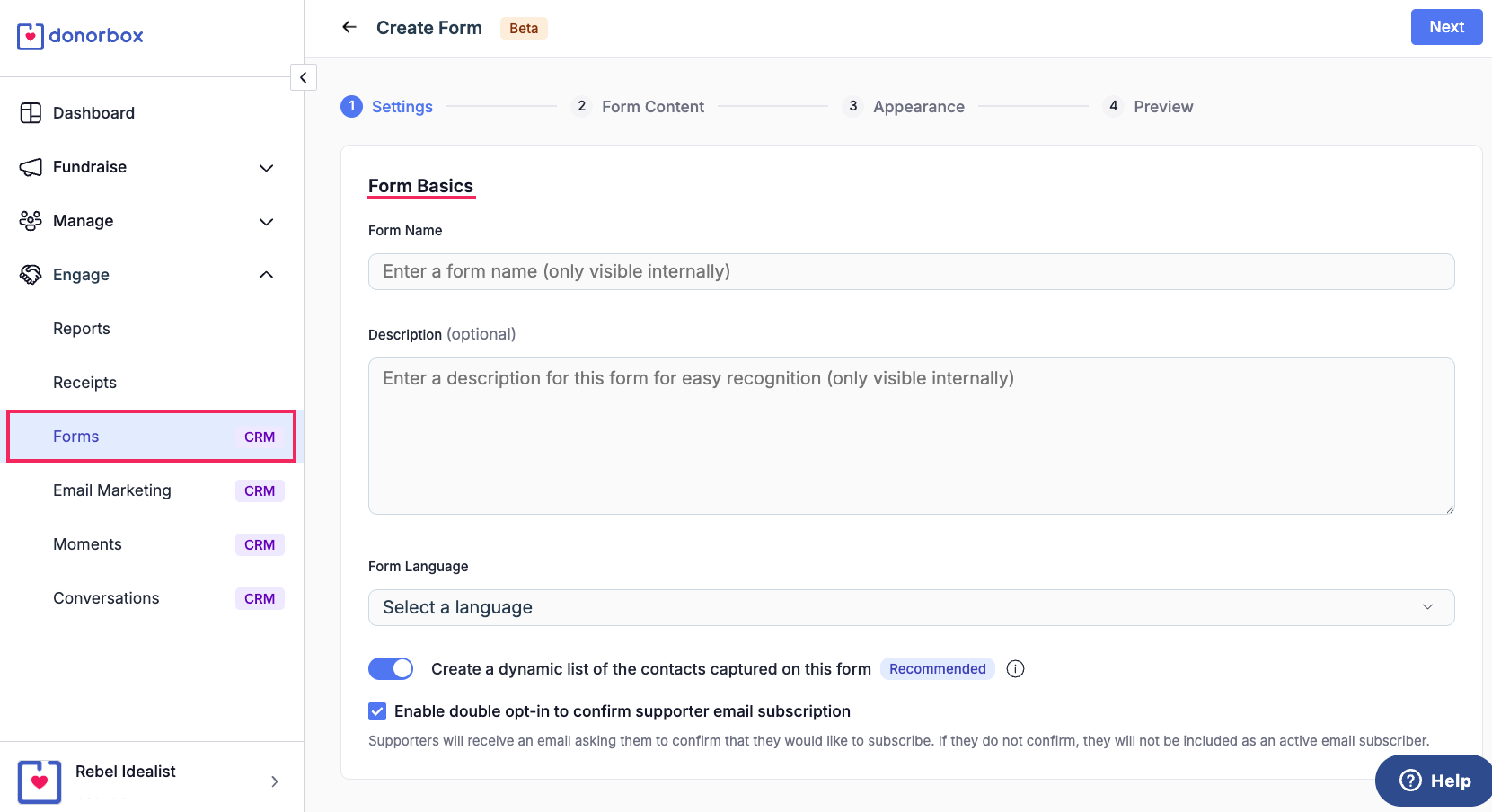Toggle the dynamic contact list switch
Screen dimensions: 1492x812
(x=391, y=669)
